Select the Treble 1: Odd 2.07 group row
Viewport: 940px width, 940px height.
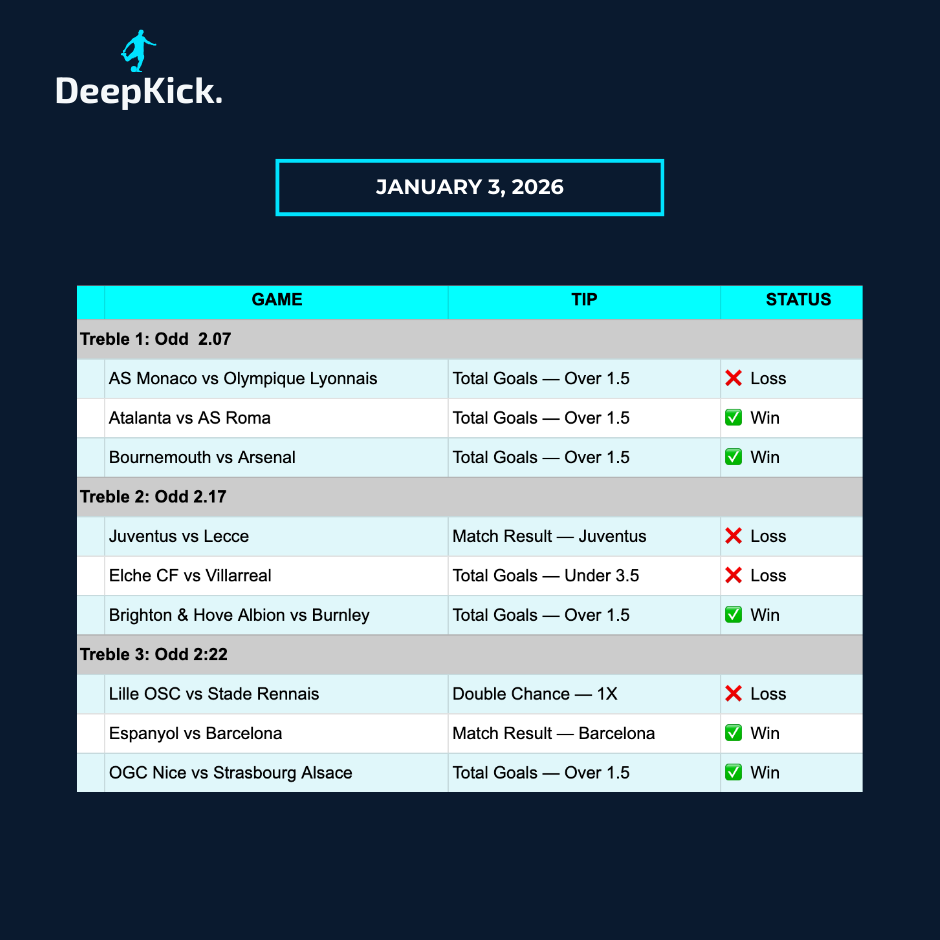pos(156,339)
